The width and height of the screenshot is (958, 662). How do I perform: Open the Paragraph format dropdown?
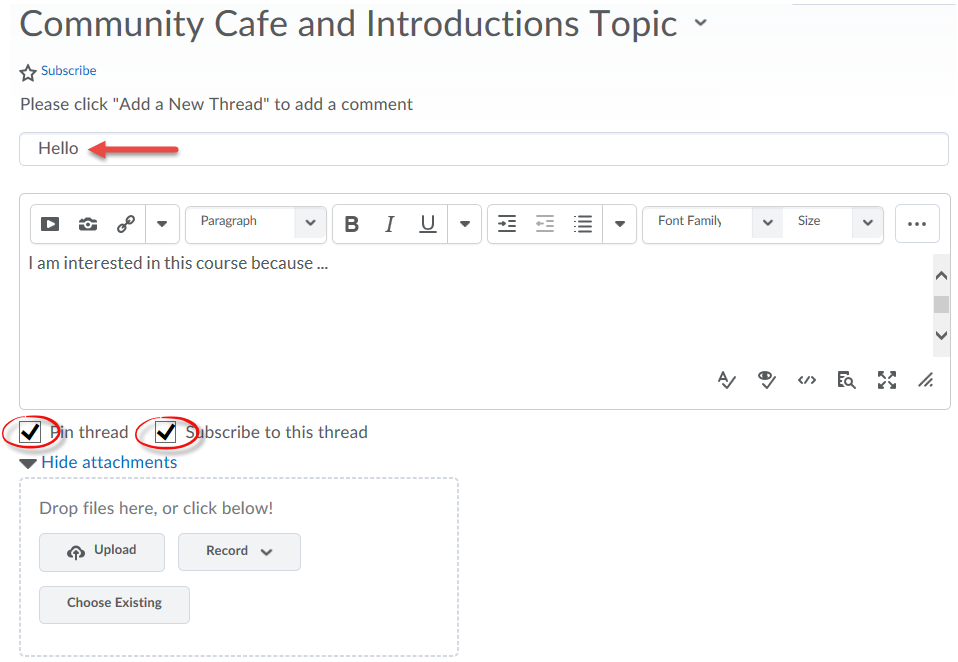[x=256, y=224]
